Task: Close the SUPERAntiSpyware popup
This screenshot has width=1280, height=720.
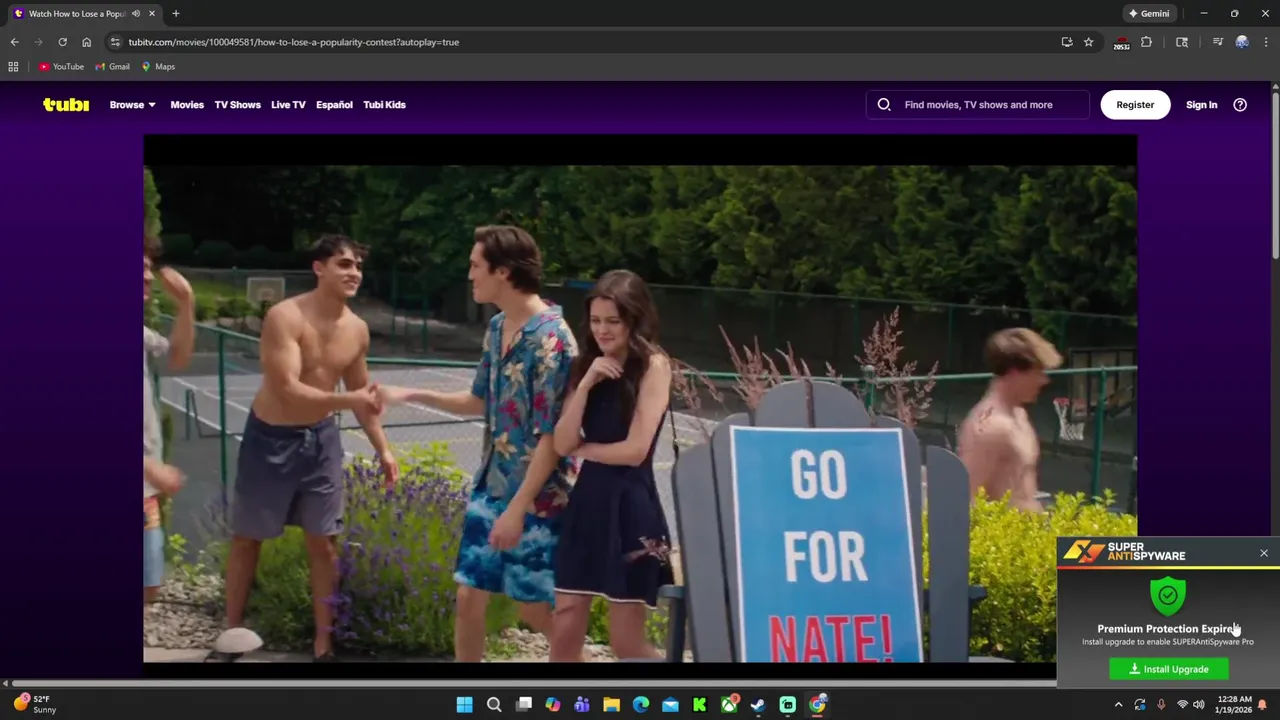Action: 1264,553
